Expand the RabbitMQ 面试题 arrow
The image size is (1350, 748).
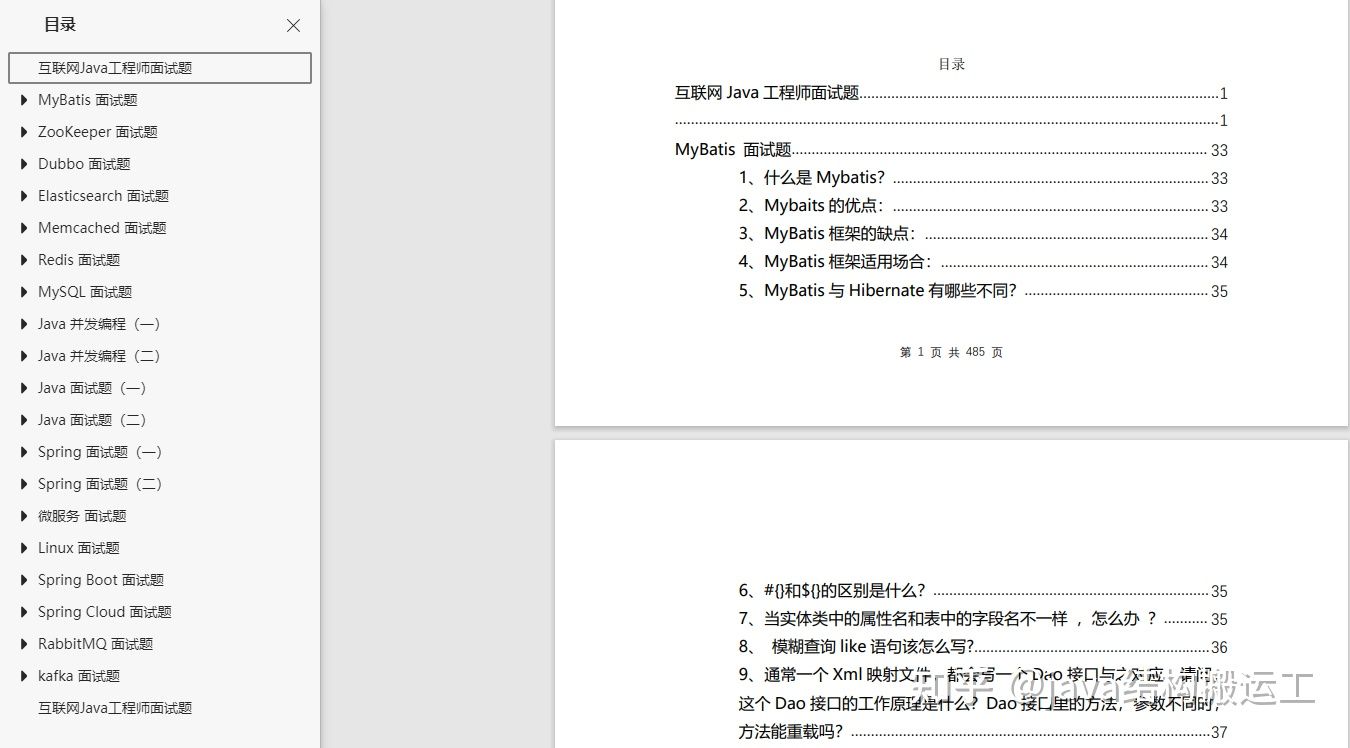(24, 644)
